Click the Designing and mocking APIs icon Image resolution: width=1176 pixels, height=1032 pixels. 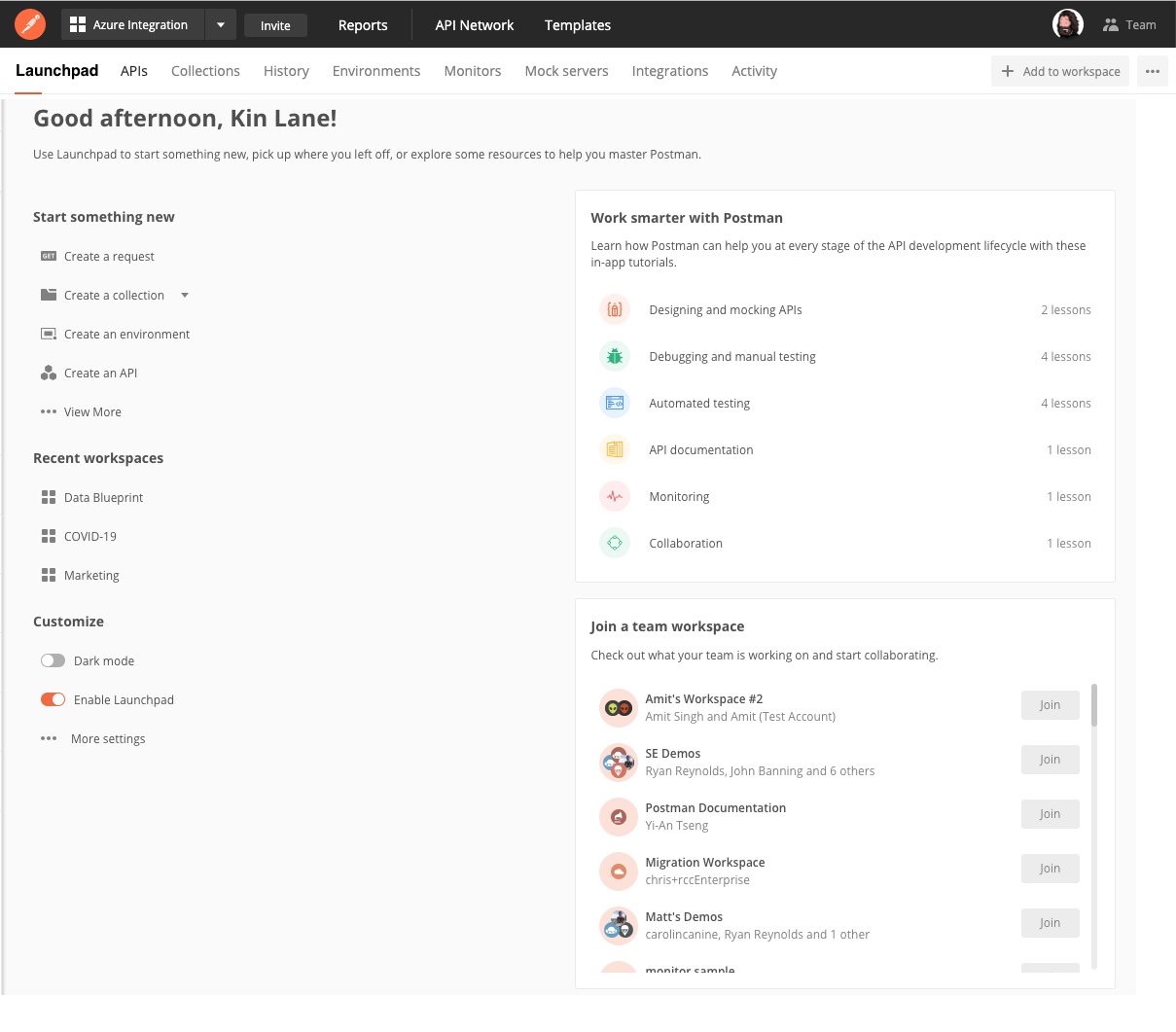click(615, 309)
